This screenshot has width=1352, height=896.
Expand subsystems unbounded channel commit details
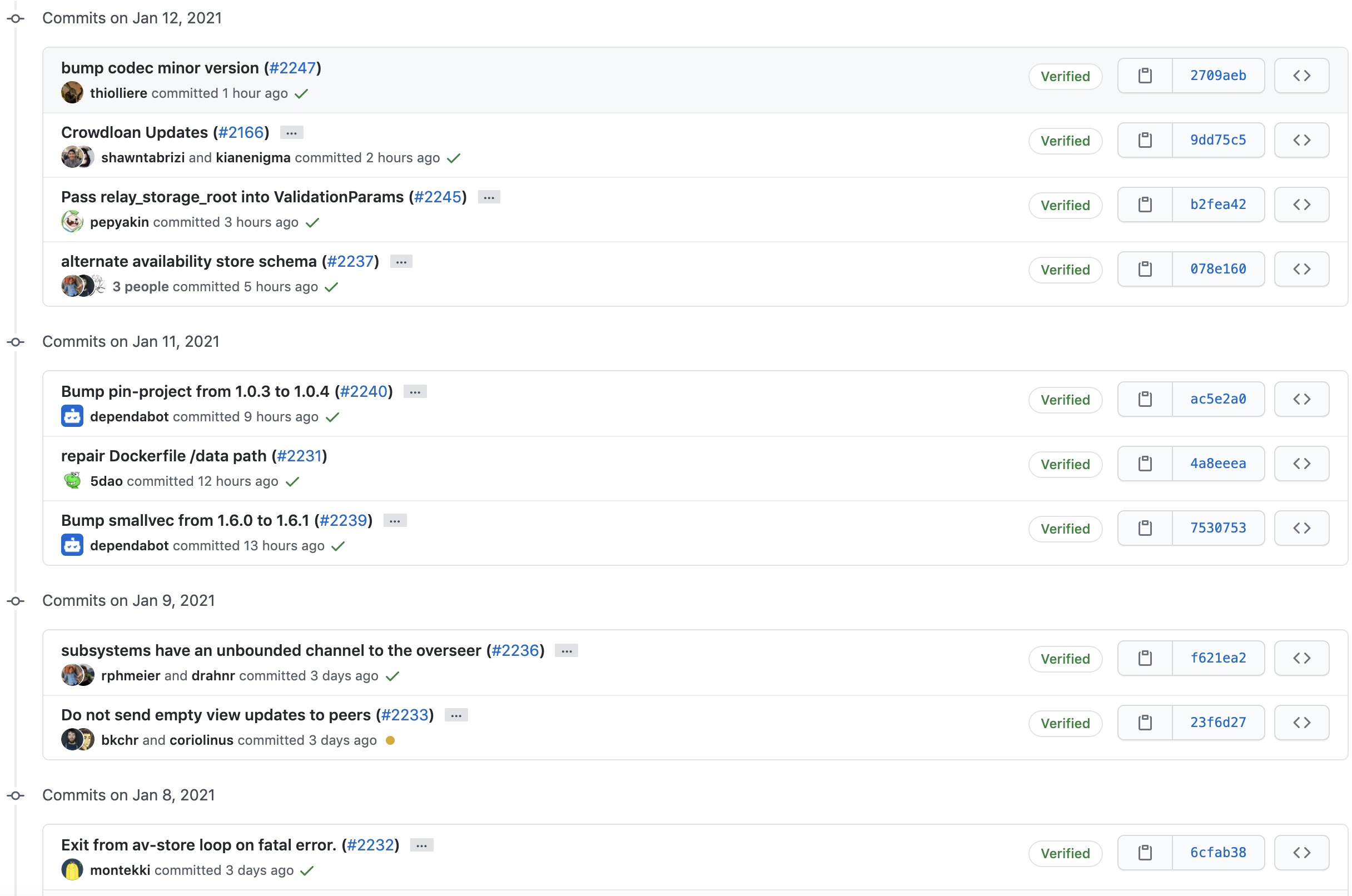pyautogui.click(x=566, y=651)
